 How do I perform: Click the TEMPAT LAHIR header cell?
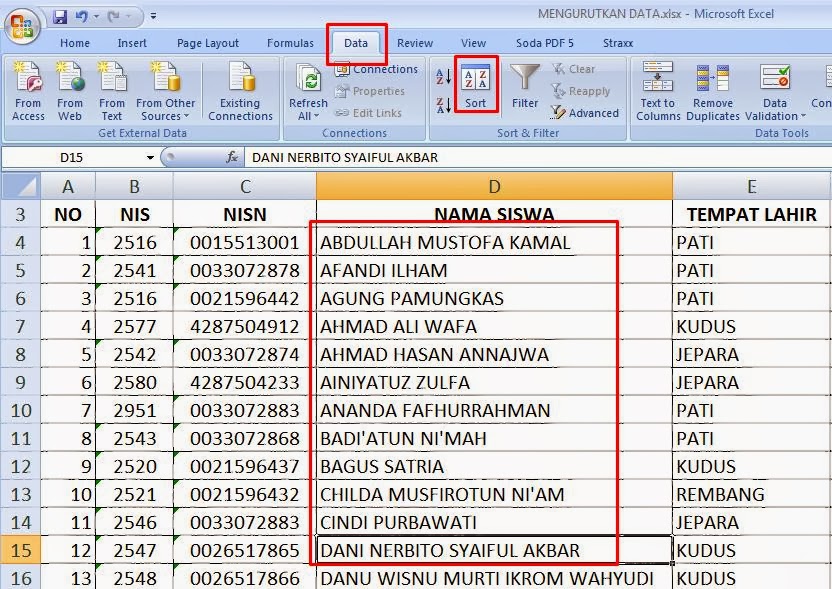751,214
